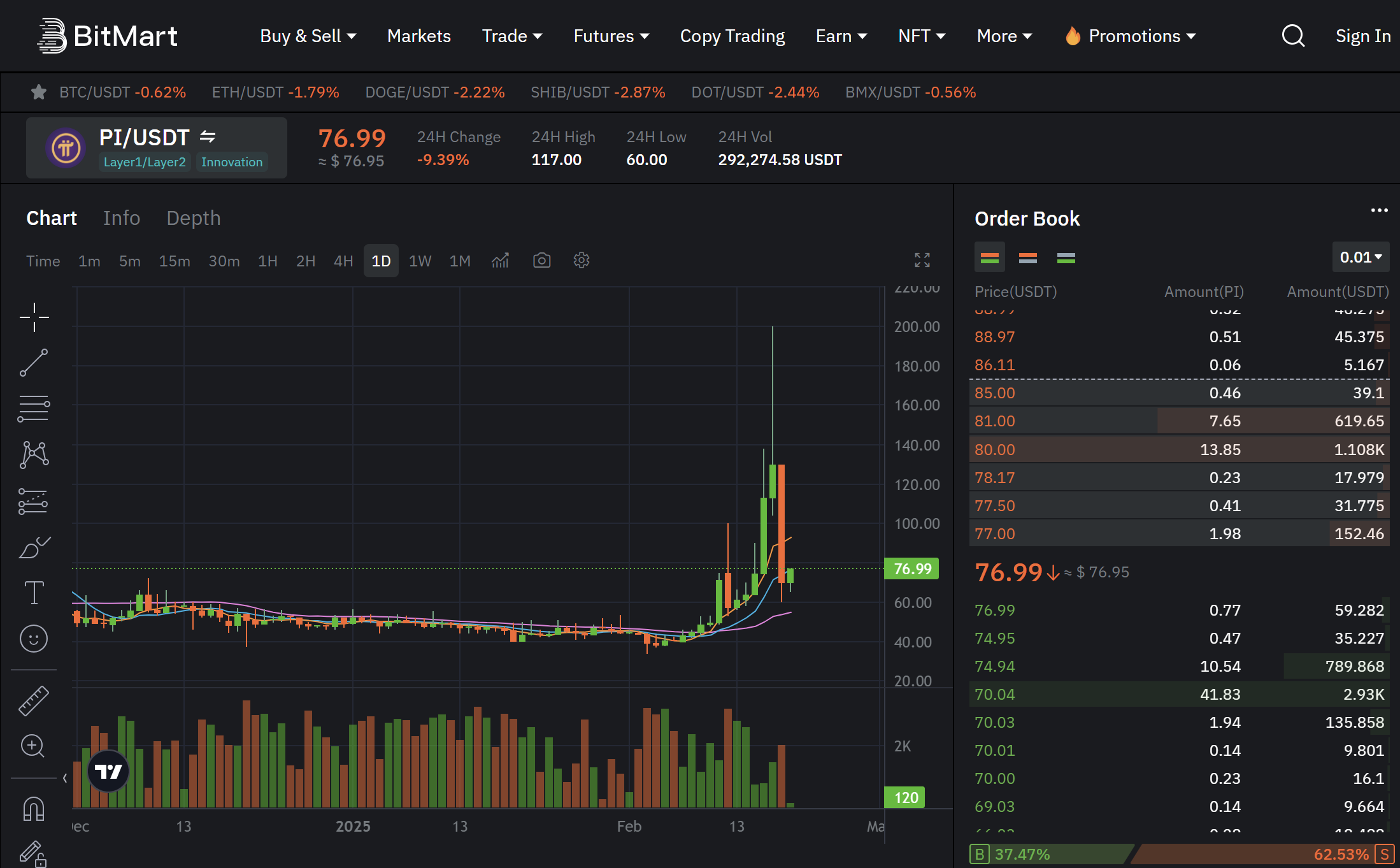Select the 1D chart interval

[381, 261]
